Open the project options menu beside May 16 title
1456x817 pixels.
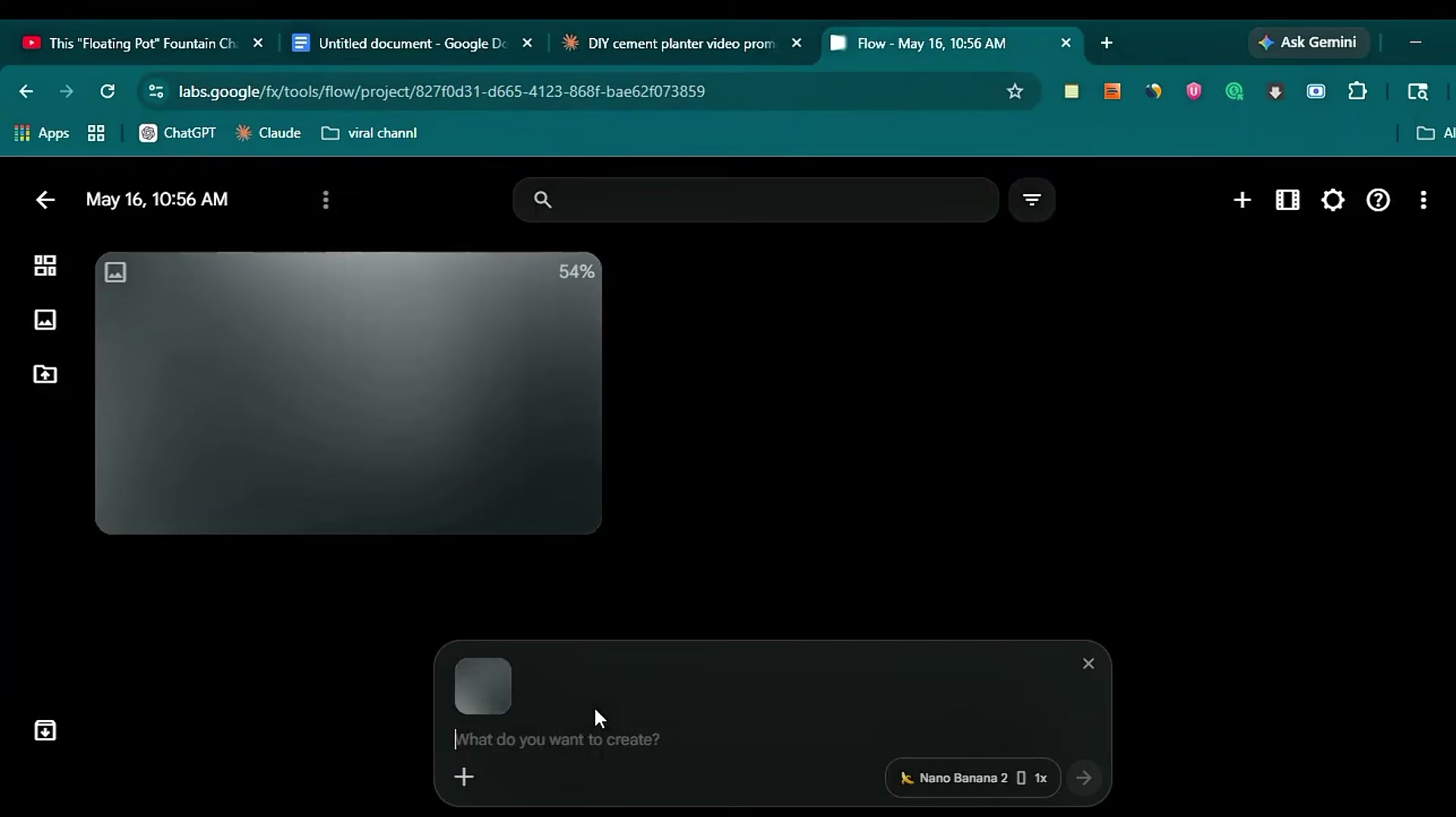click(326, 200)
